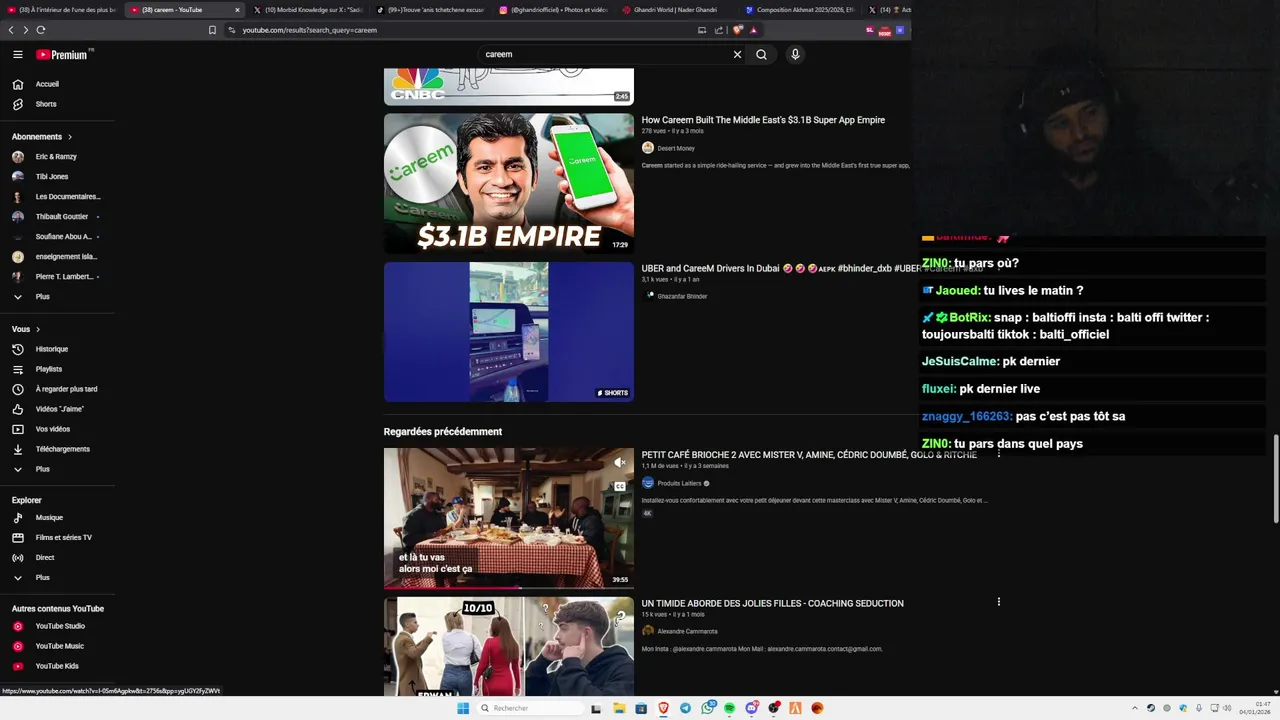Start voice search with the microphone icon
The width and height of the screenshot is (1280, 720).
tap(795, 55)
